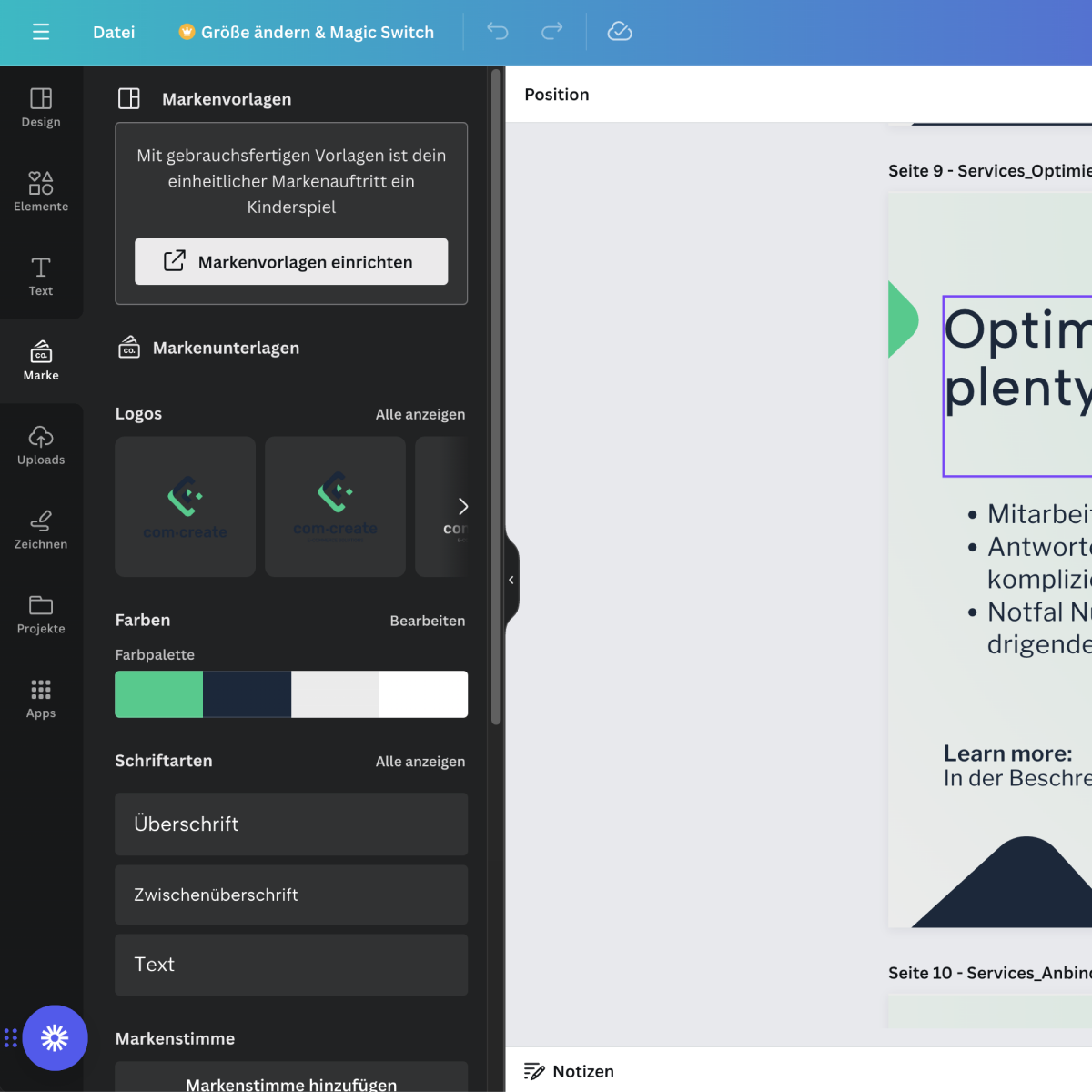Show all Schriftarten via Alle anzeigen
This screenshot has height=1092, width=1092.
(420, 762)
